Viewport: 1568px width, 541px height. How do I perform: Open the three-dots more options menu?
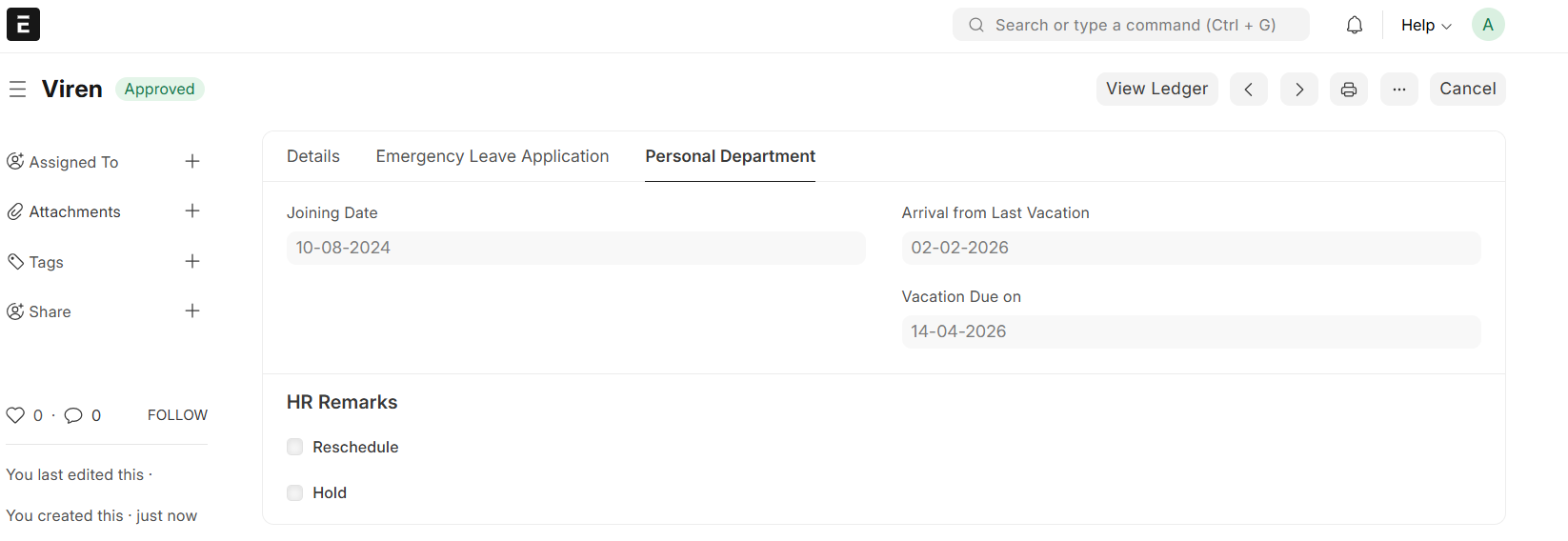[x=1398, y=90]
